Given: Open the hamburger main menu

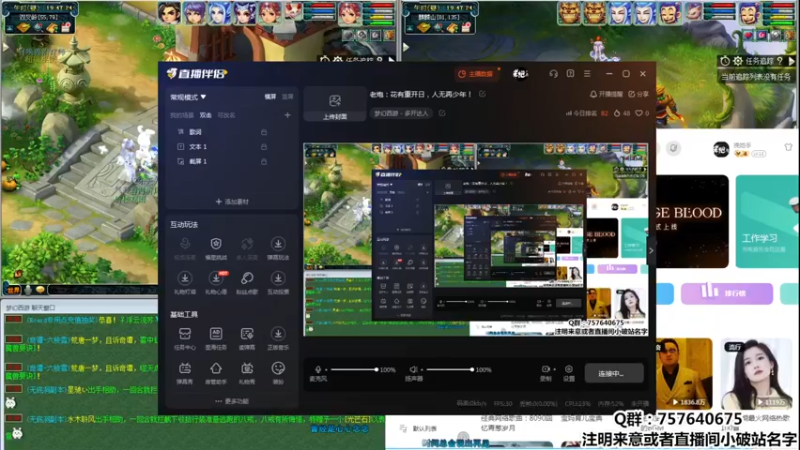Looking at the screenshot, I should (587, 74).
